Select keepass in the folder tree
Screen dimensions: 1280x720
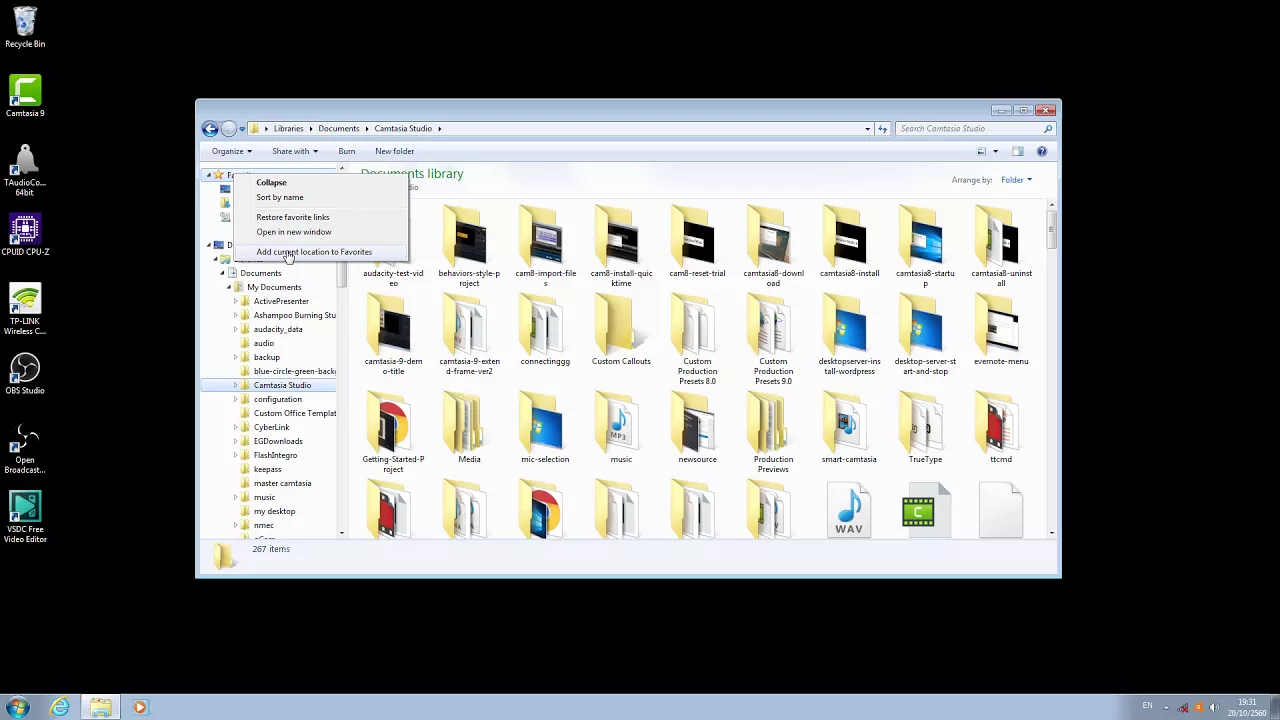pyautogui.click(x=267, y=469)
